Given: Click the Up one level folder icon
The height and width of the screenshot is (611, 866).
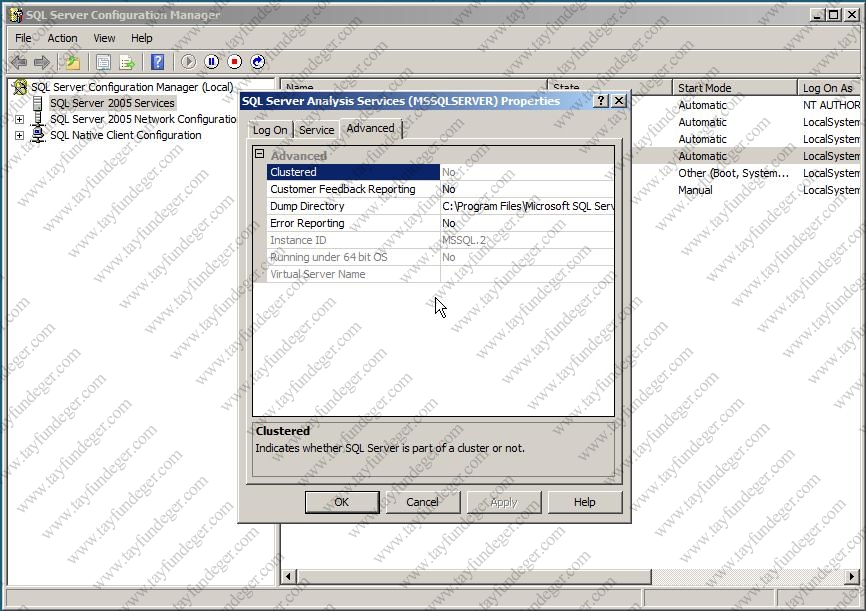Looking at the screenshot, I should [72, 62].
